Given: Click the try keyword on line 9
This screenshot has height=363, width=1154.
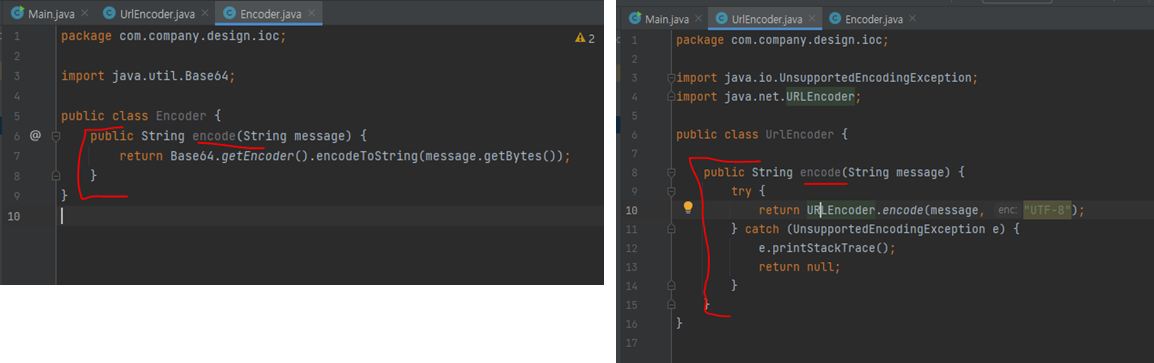Looking at the screenshot, I should click(741, 191).
